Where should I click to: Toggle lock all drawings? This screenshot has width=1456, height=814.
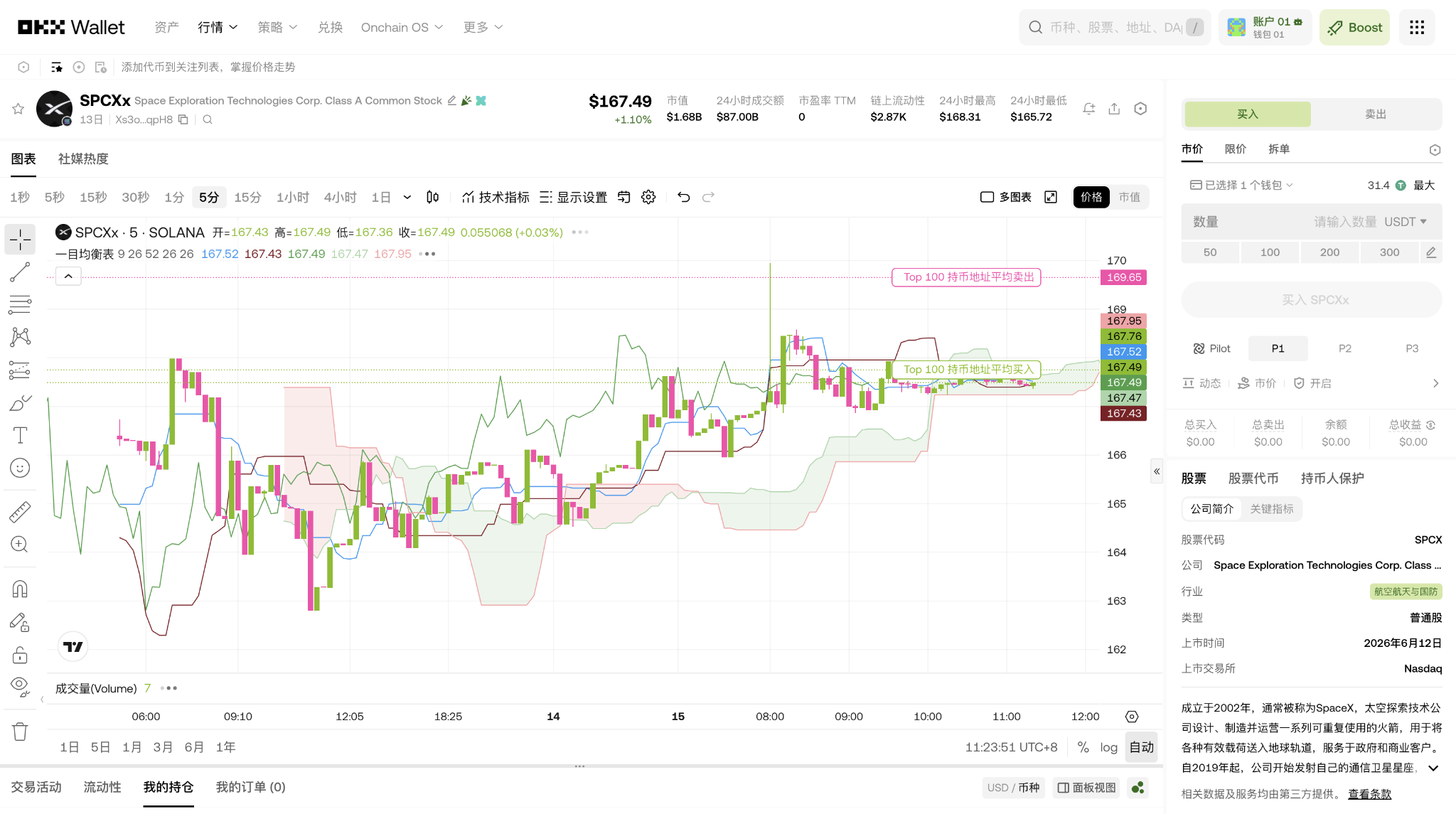[x=20, y=655]
